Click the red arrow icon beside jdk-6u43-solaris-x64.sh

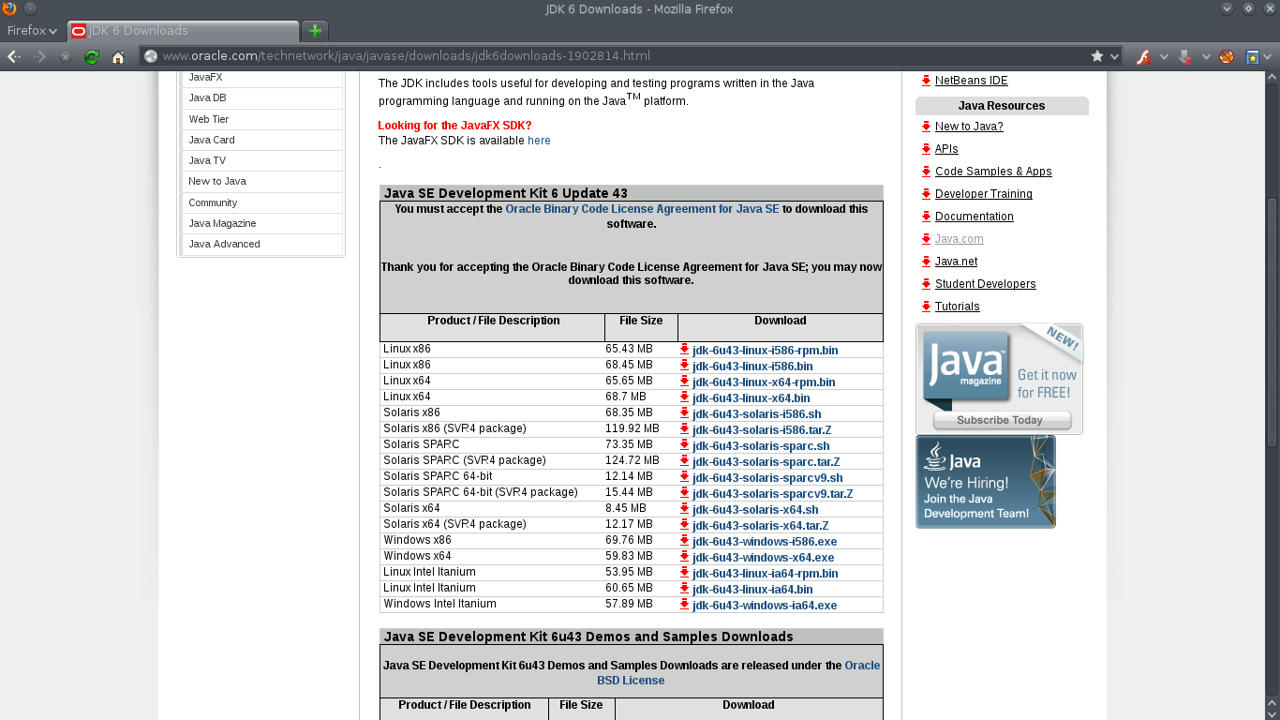685,510
